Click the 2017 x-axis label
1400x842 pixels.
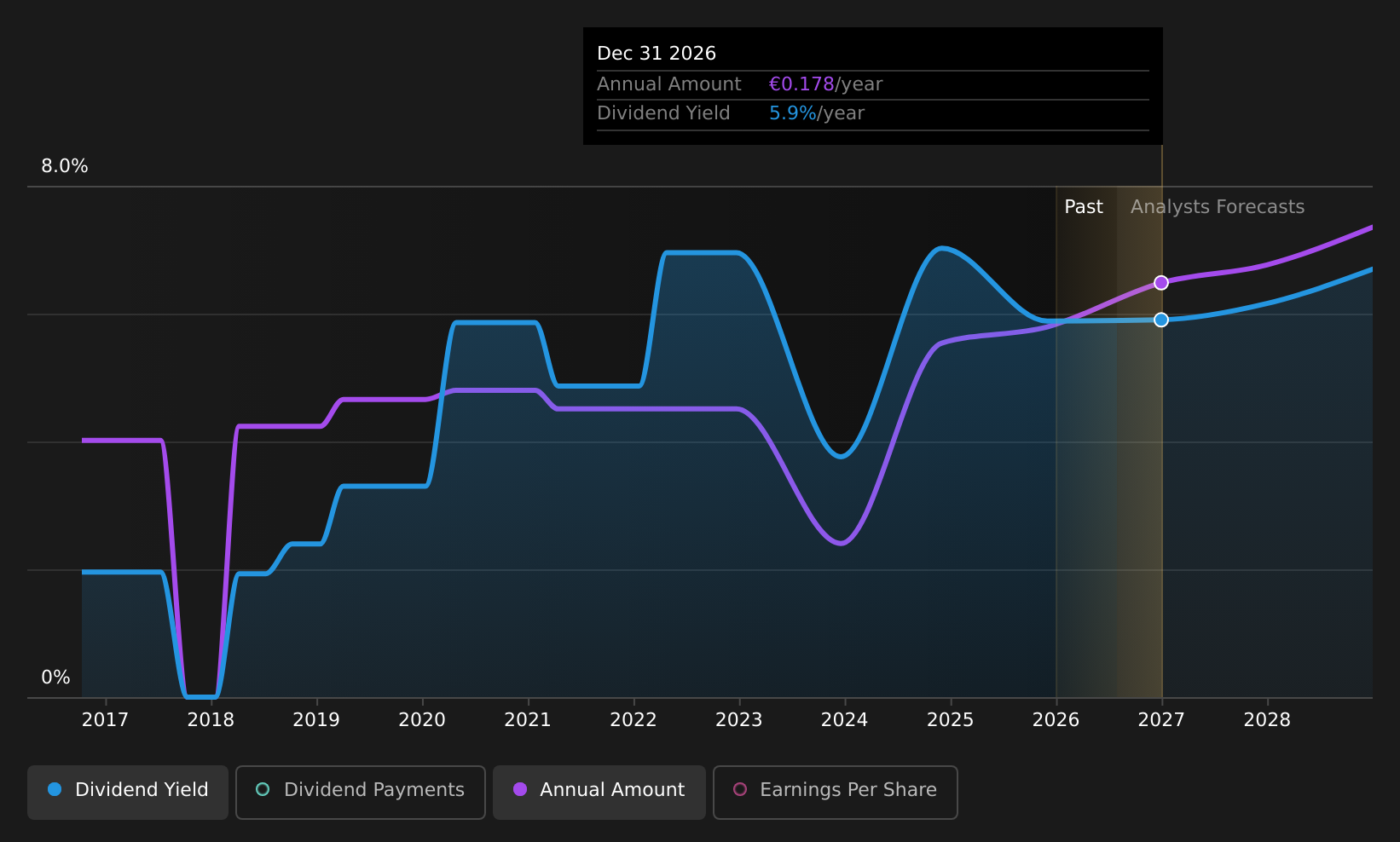tap(105, 720)
